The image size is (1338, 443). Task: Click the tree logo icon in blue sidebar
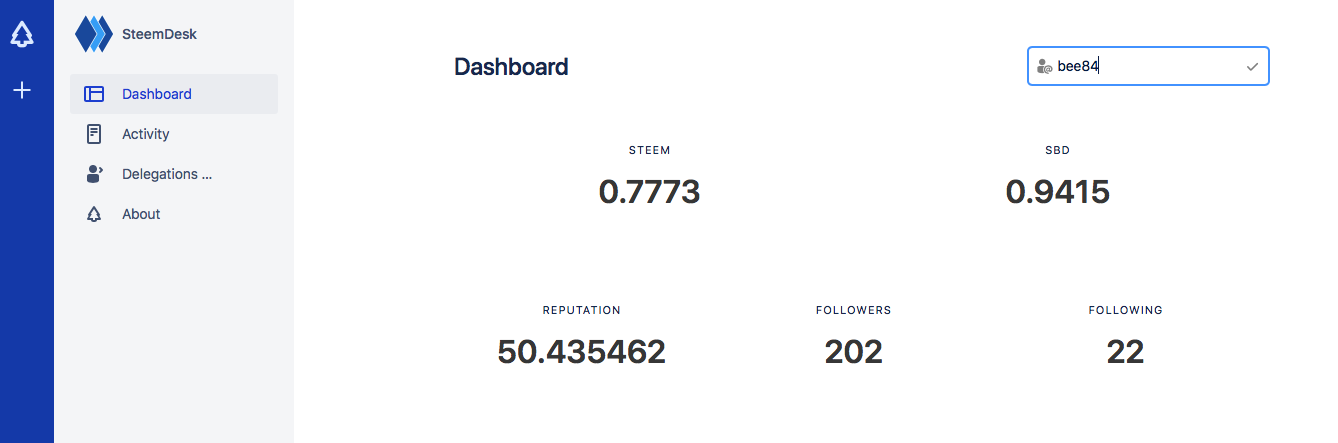(22, 34)
